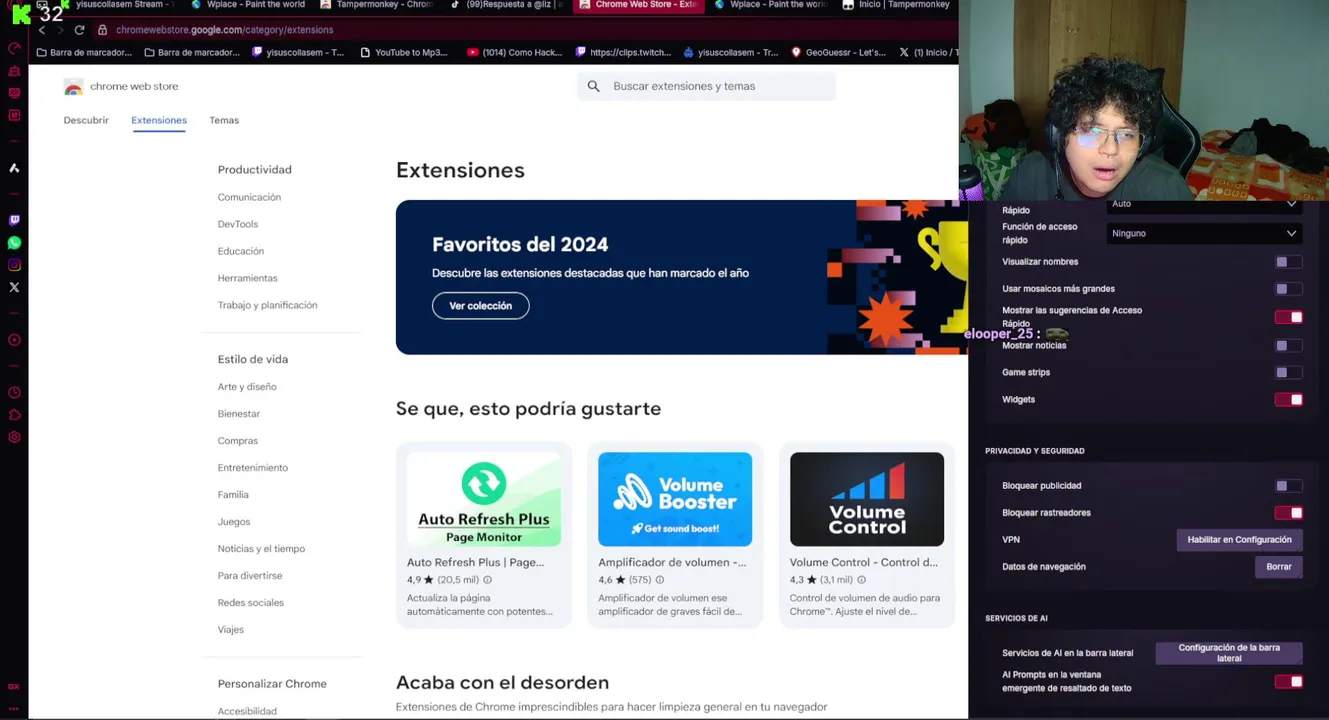Click info icon beside Amplificador de volumen rating
This screenshot has height=720, width=1329.
point(659,580)
